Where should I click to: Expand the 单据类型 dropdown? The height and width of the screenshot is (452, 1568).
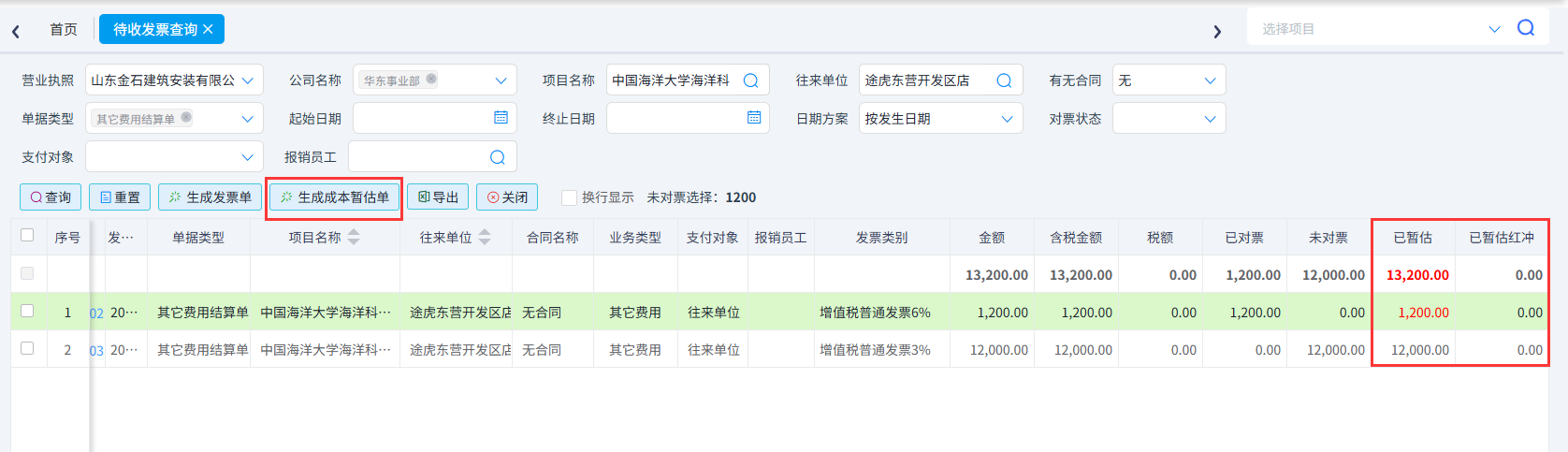click(x=248, y=119)
